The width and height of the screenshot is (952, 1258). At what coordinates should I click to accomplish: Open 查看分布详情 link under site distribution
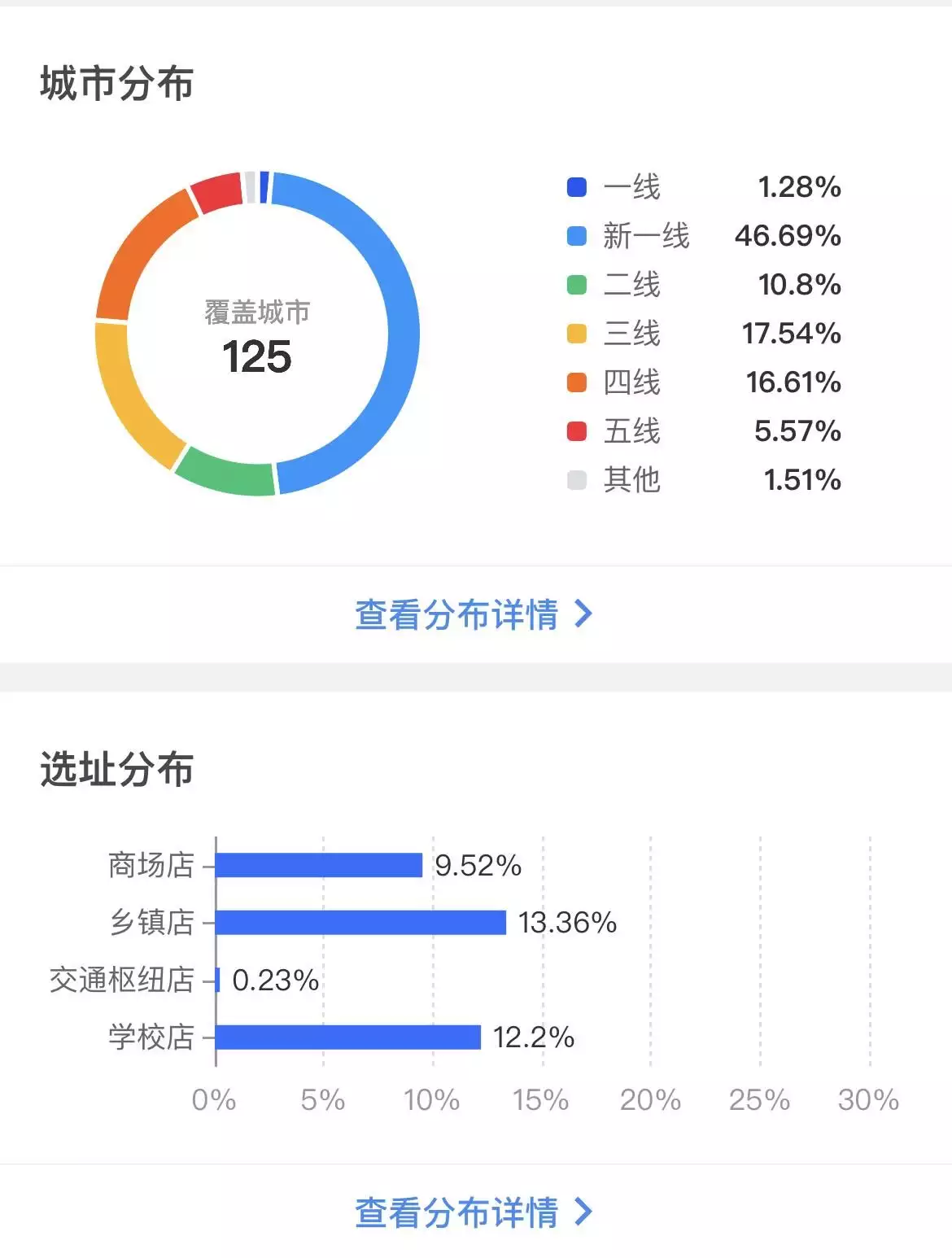point(456,1212)
